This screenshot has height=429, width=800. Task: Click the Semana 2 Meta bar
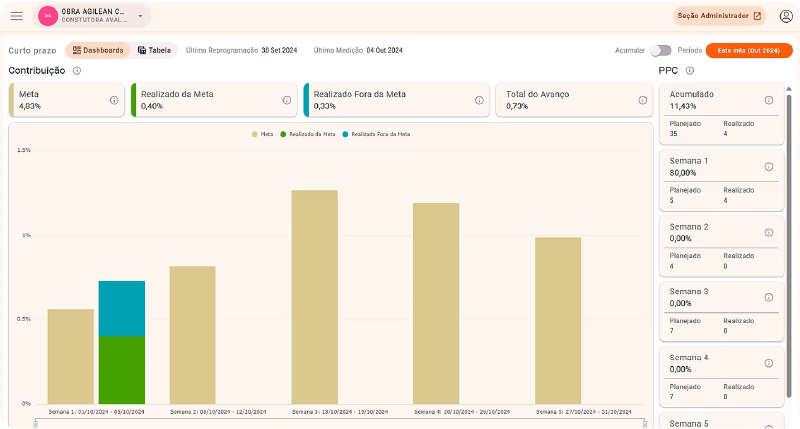(192, 335)
